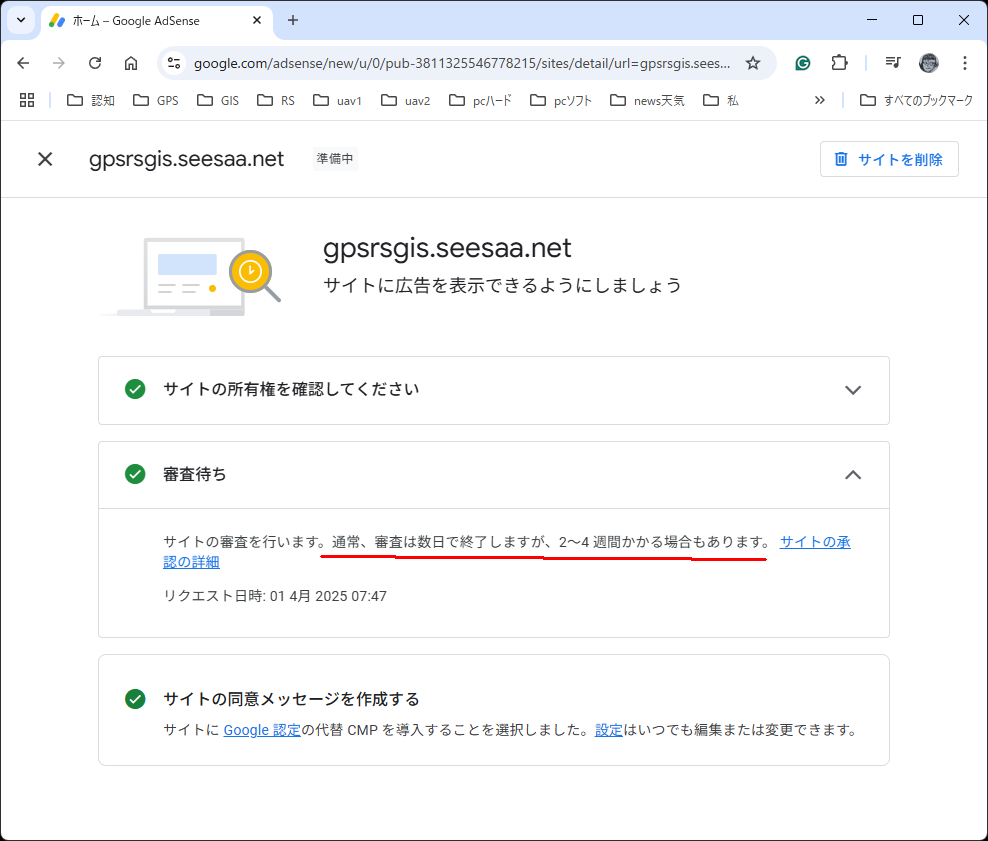Minimize the Chrome window

(x=872, y=20)
